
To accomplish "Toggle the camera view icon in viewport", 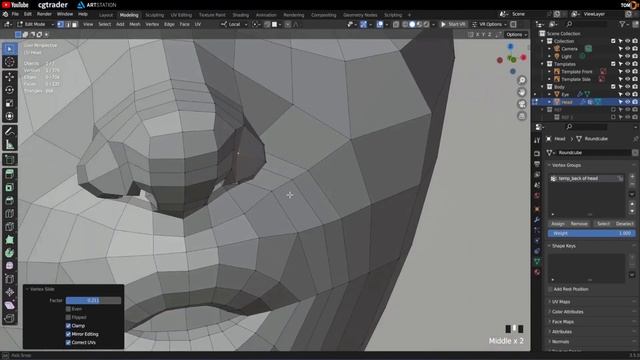I will (x=522, y=104).
